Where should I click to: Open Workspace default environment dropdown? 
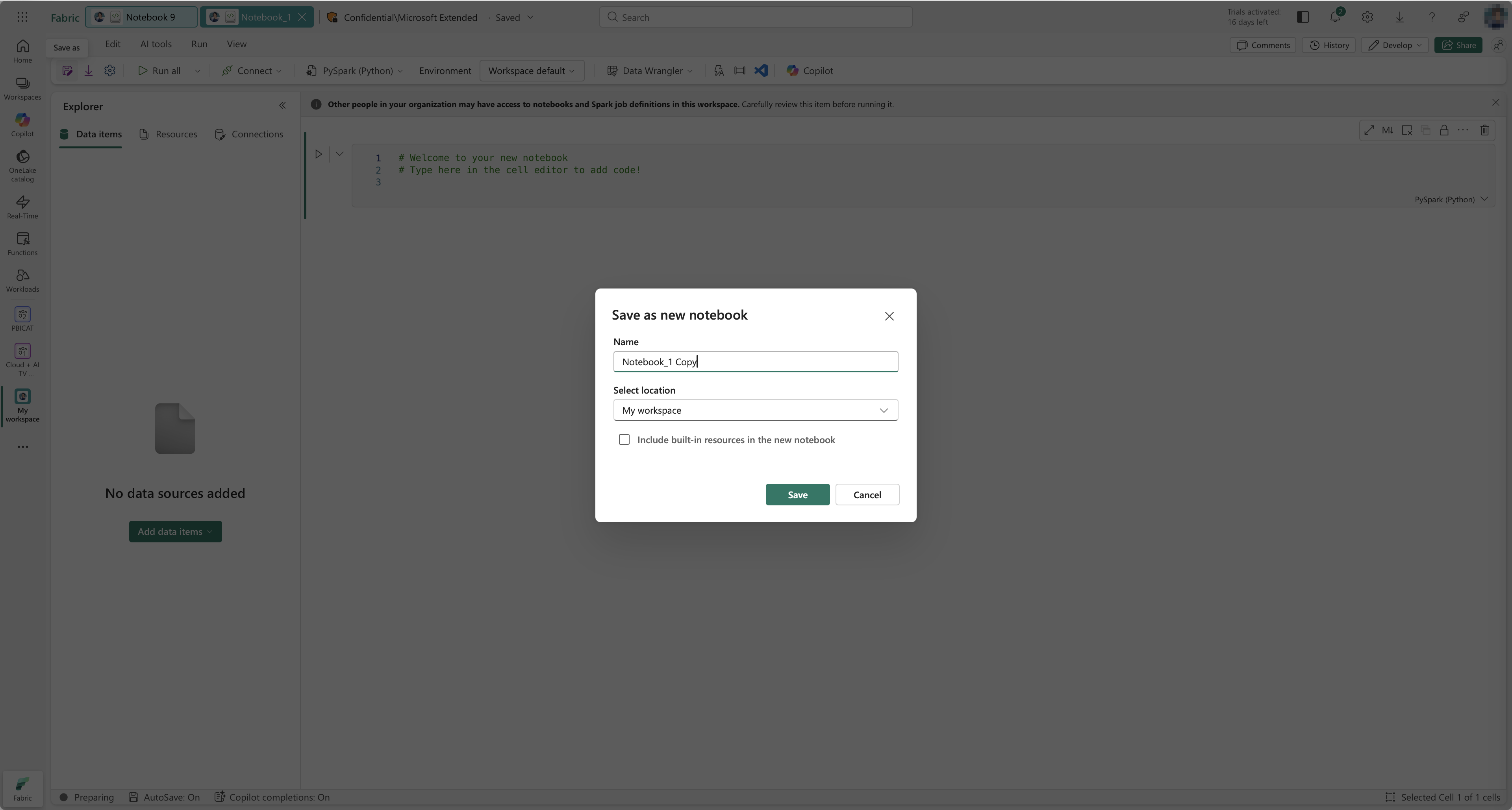[531, 71]
